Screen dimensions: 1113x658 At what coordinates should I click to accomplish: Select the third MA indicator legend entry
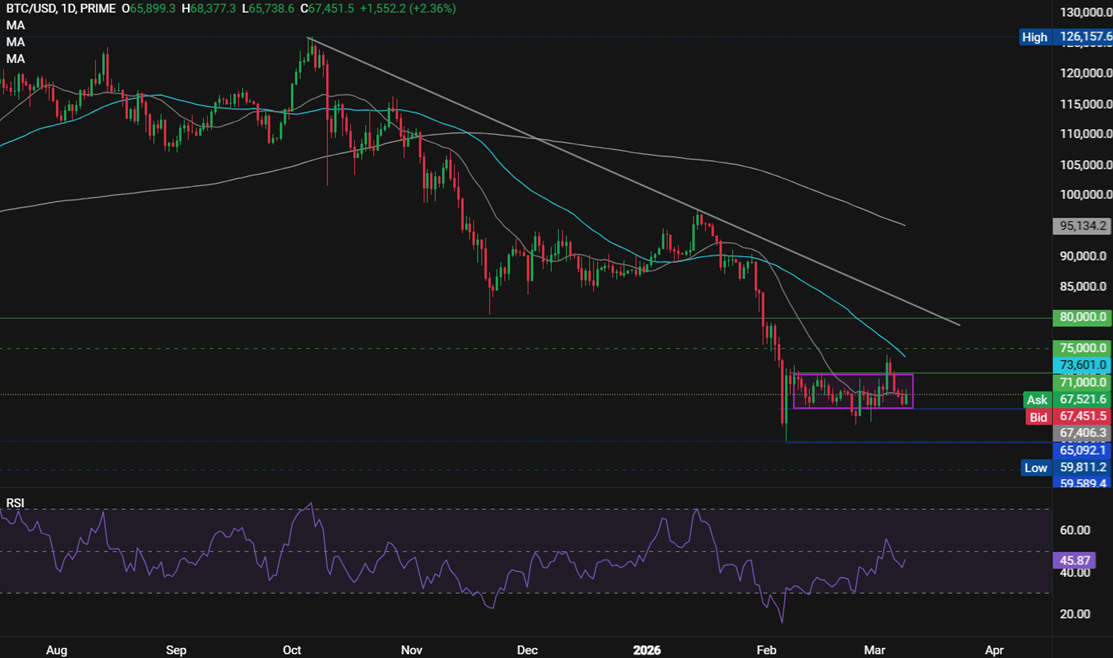pos(14,59)
